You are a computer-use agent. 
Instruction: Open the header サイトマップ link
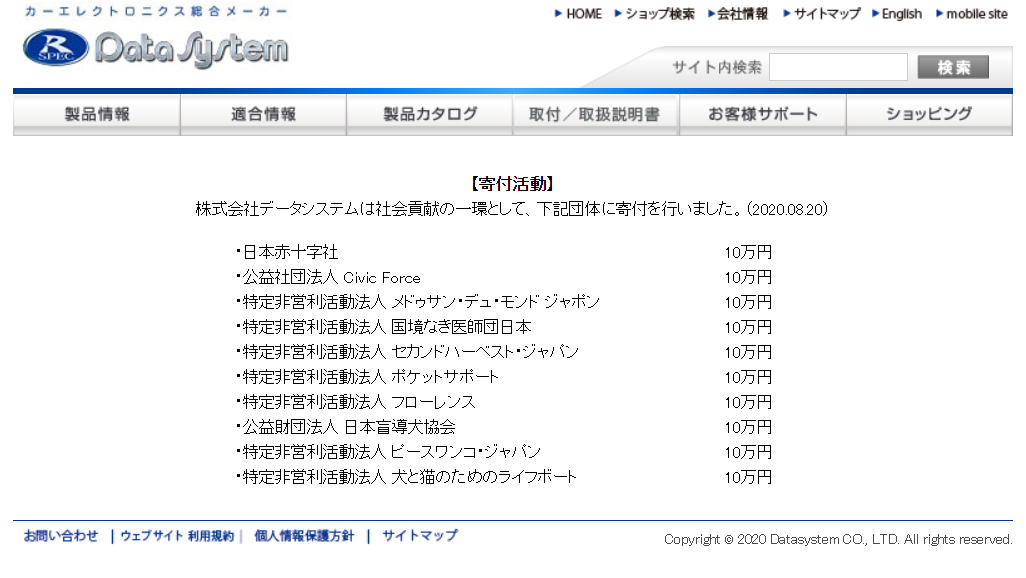pos(822,14)
